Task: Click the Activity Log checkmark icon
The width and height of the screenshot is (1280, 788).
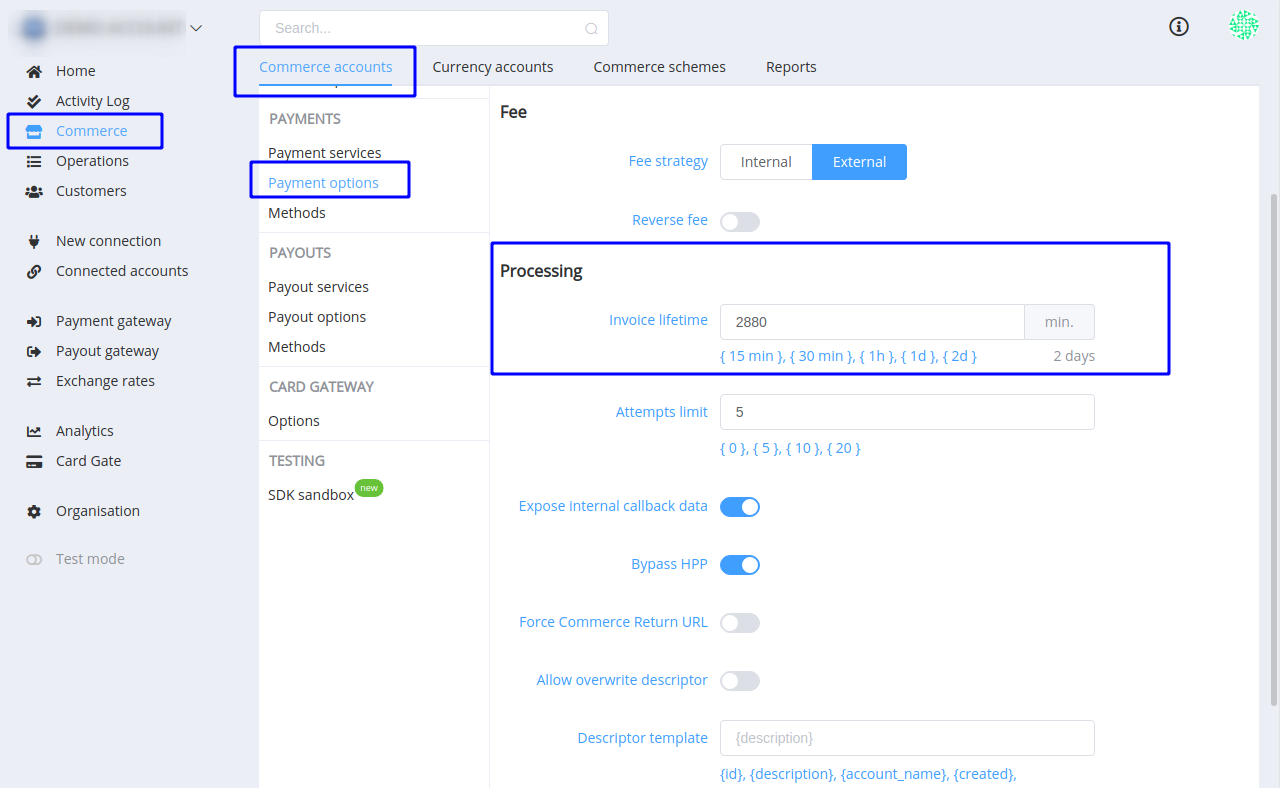Action: 34,101
